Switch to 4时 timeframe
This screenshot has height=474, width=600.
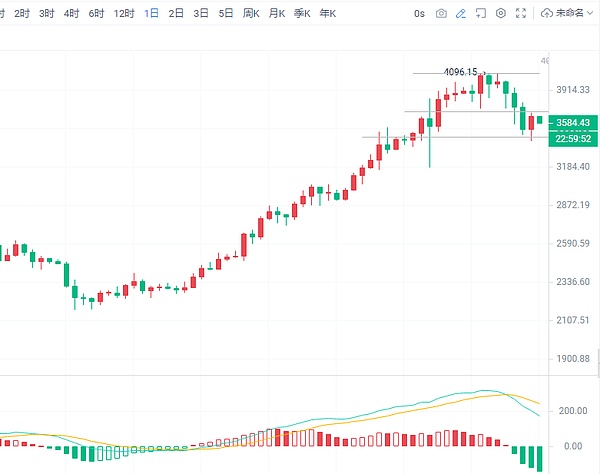click(71, 14)
